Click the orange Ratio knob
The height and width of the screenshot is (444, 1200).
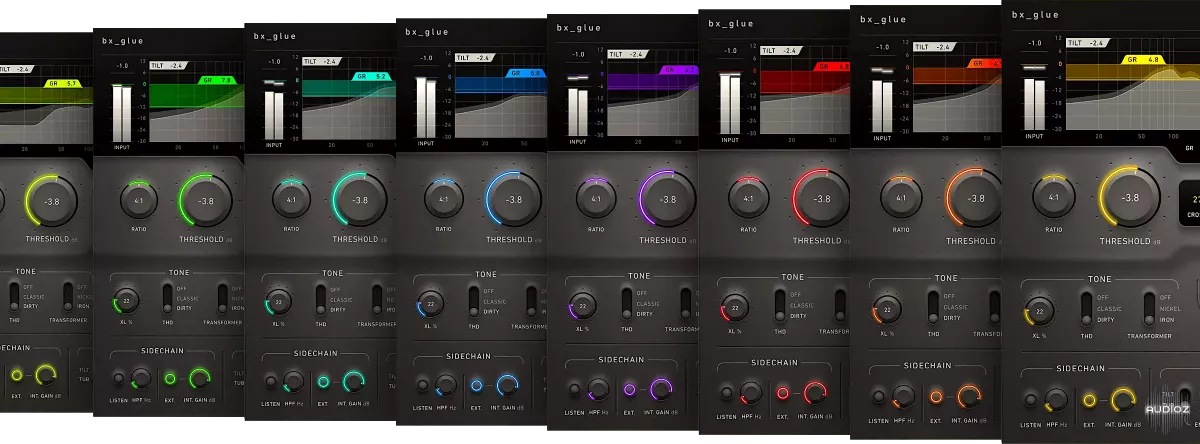click(901, 198)
